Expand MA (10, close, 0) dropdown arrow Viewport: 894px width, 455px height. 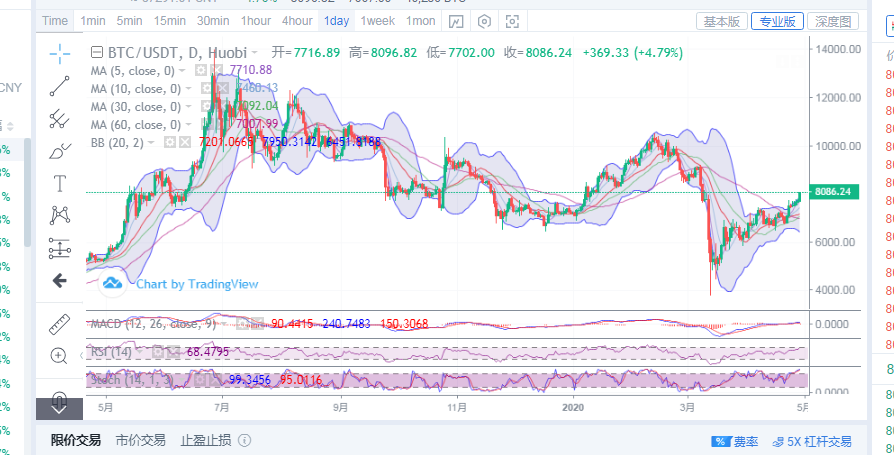(x=188, y=88)
